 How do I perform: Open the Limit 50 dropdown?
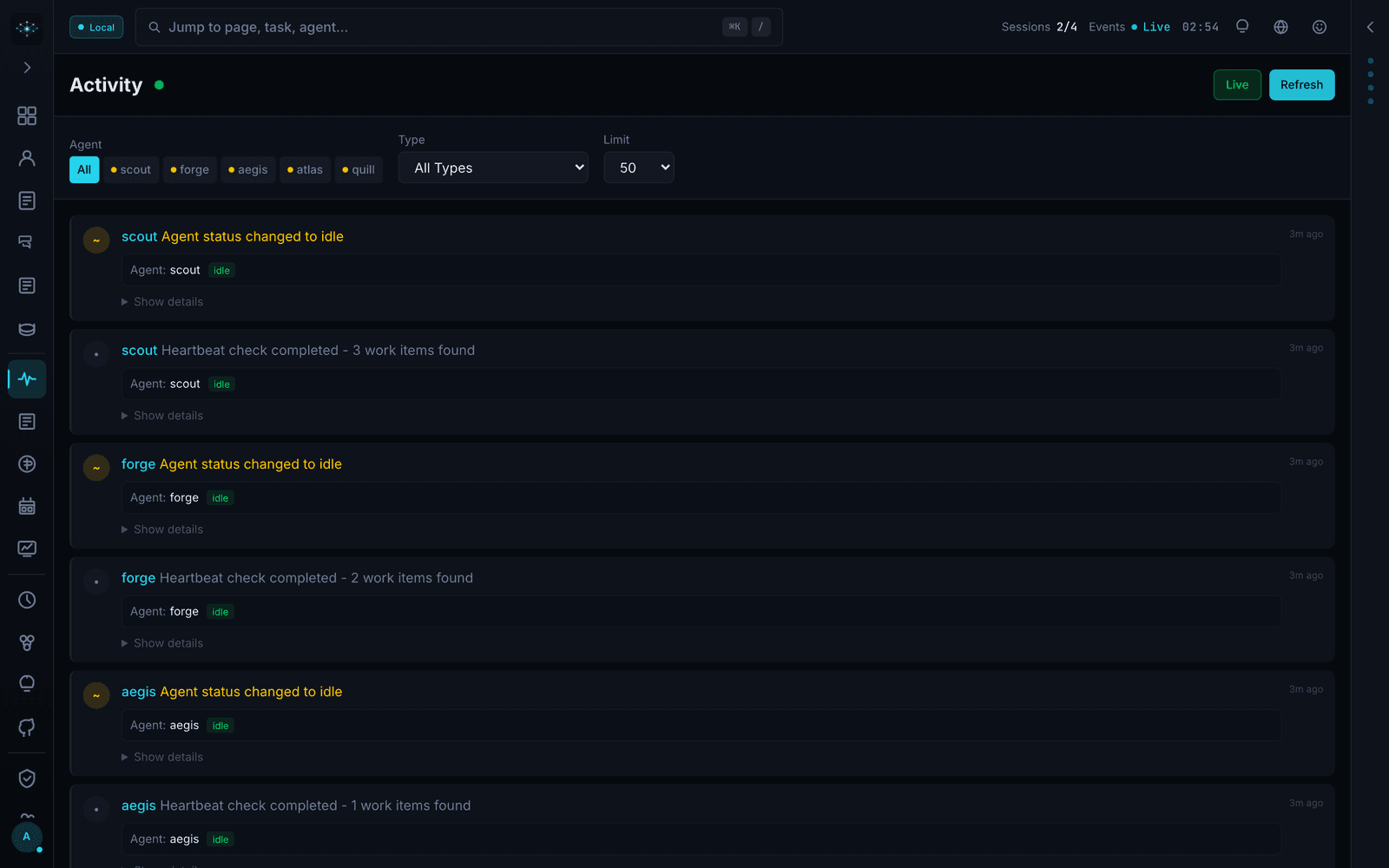point(639,168)
